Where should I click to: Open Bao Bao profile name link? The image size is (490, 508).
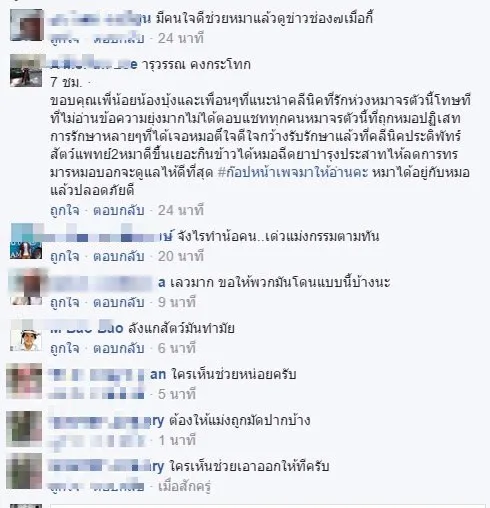coord(87,328)
